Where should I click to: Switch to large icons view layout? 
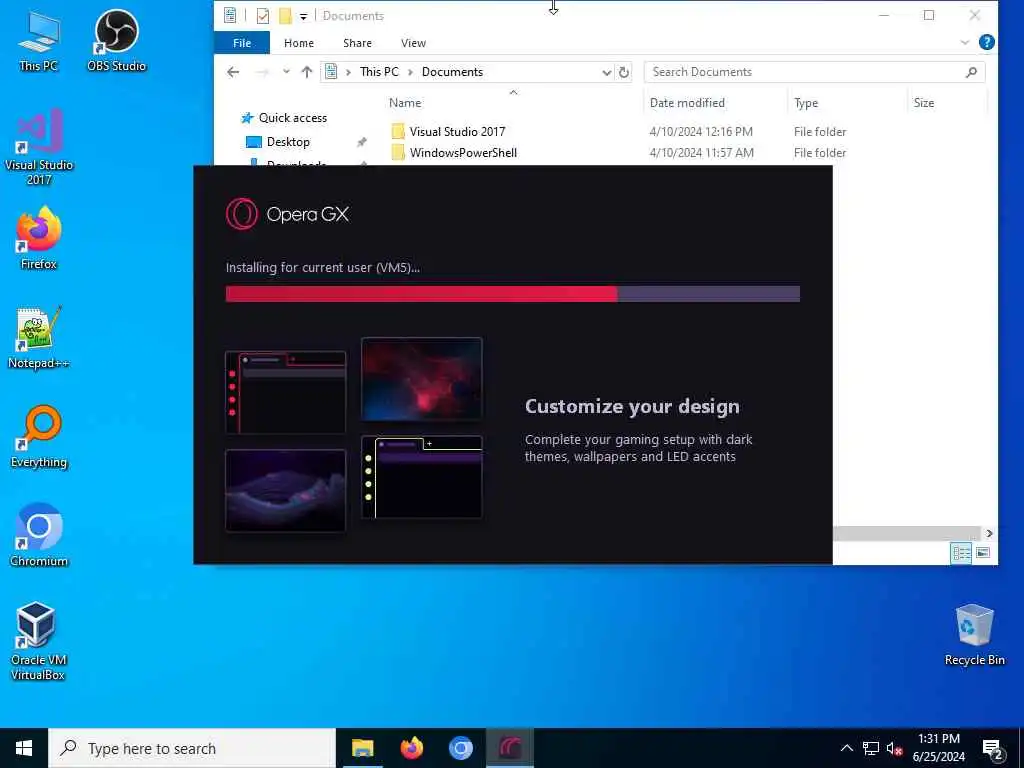click(983, 553)
